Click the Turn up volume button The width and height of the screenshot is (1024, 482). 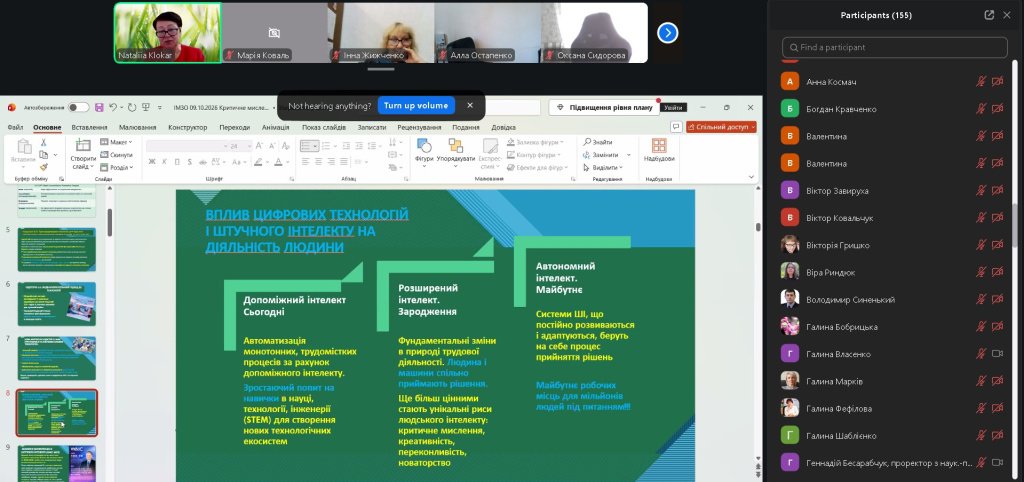coord(416,105)
